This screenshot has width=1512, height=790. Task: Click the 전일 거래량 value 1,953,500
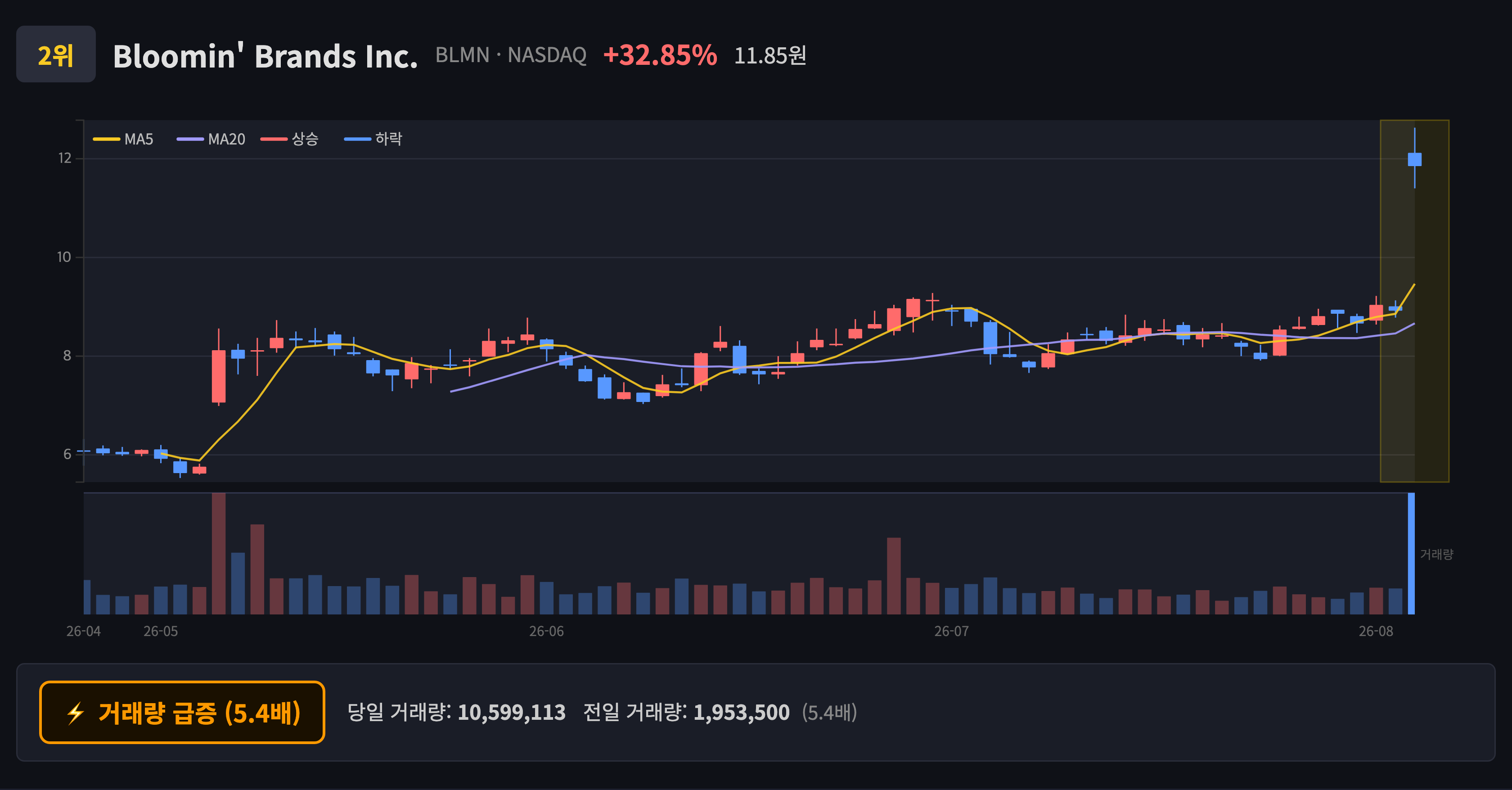[x=741, y=713]
